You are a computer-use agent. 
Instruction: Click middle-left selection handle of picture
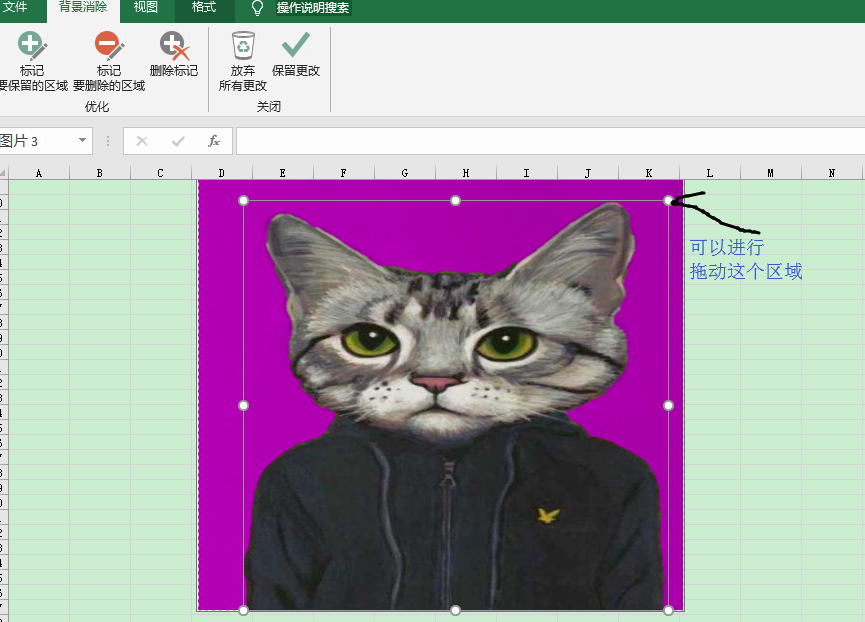coord(243,406)
